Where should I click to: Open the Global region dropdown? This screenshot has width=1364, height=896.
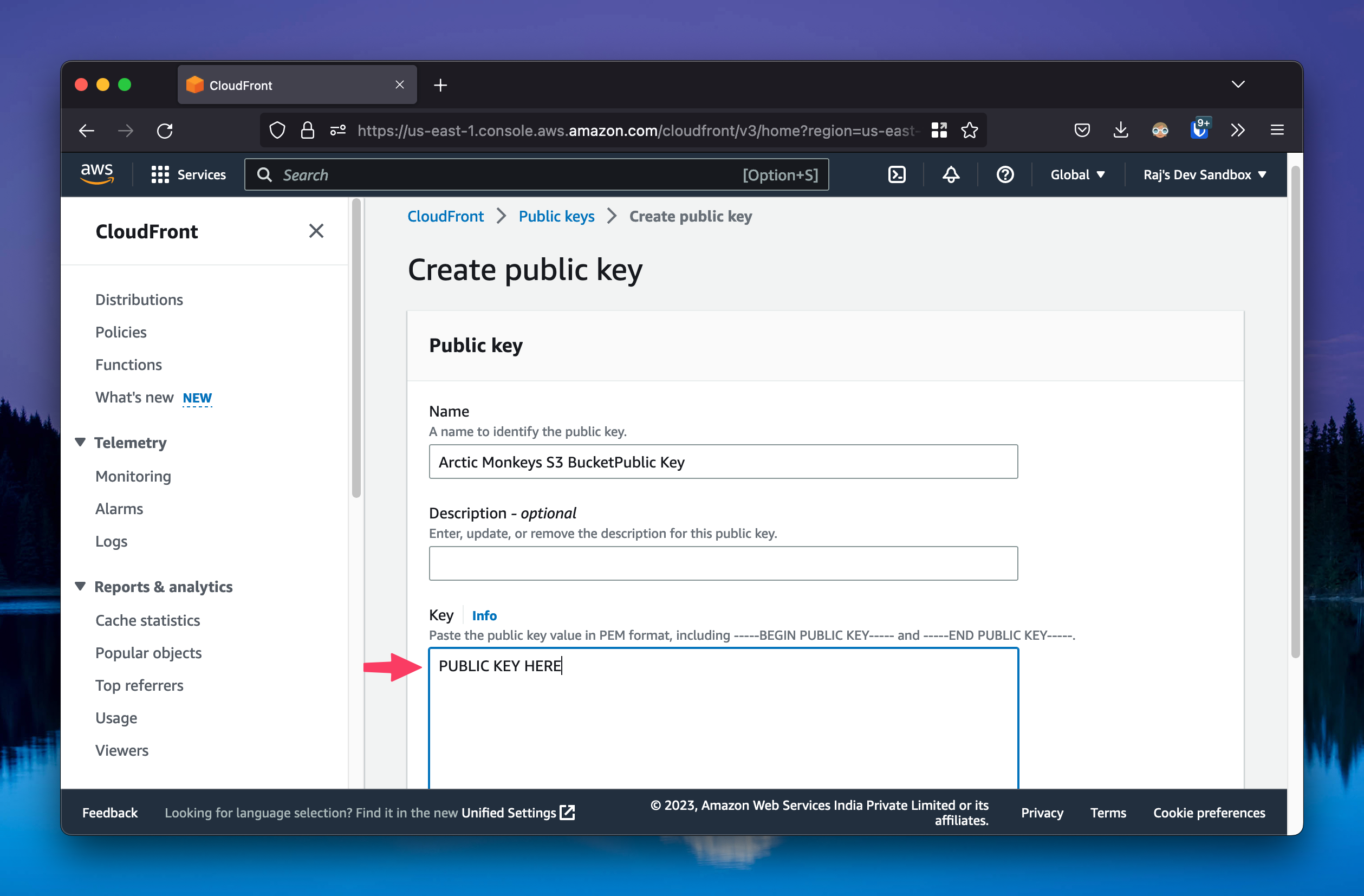[x=1077, y=174]
